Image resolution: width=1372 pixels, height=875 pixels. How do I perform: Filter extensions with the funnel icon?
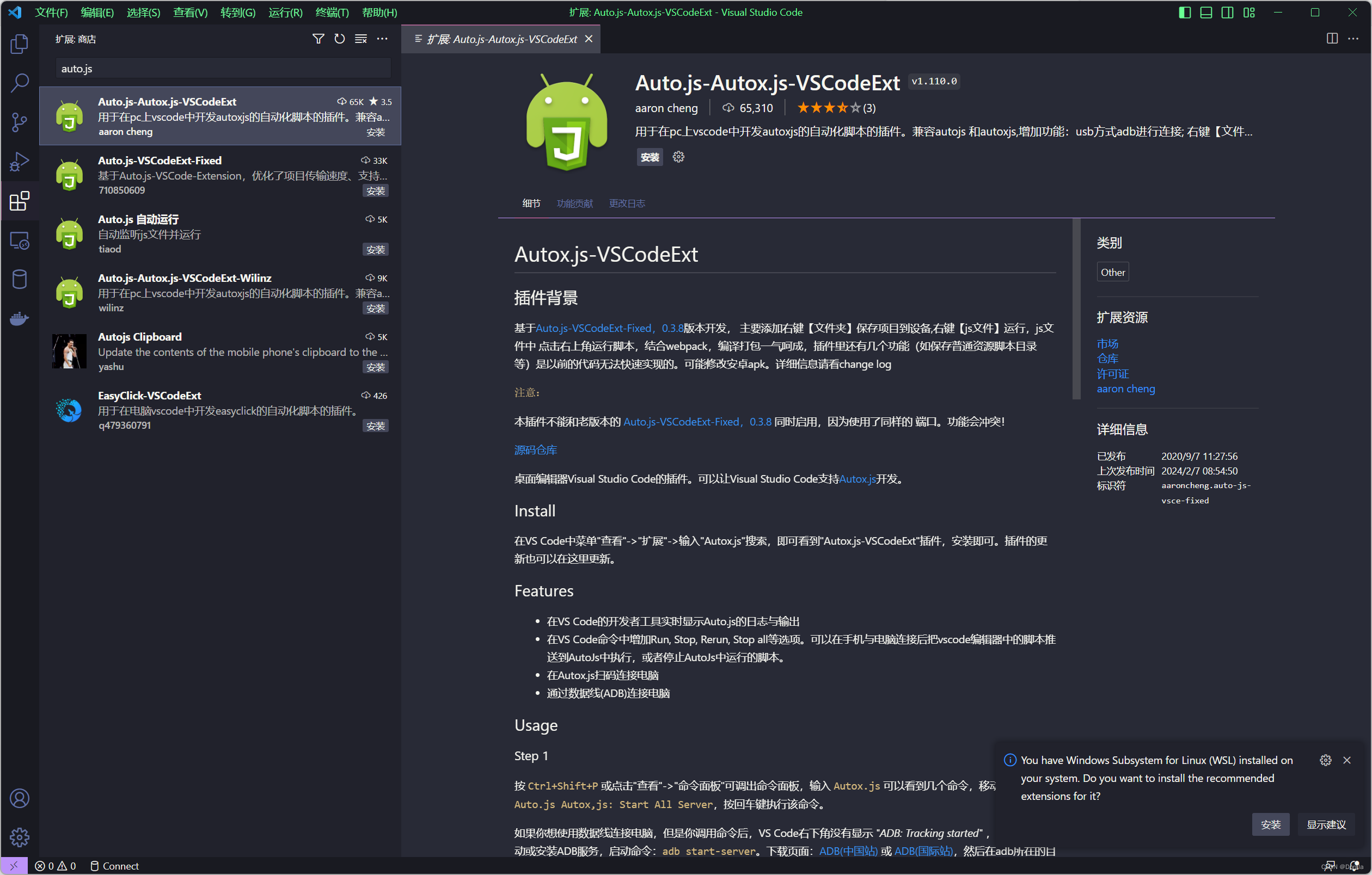(x=318, y=39)
